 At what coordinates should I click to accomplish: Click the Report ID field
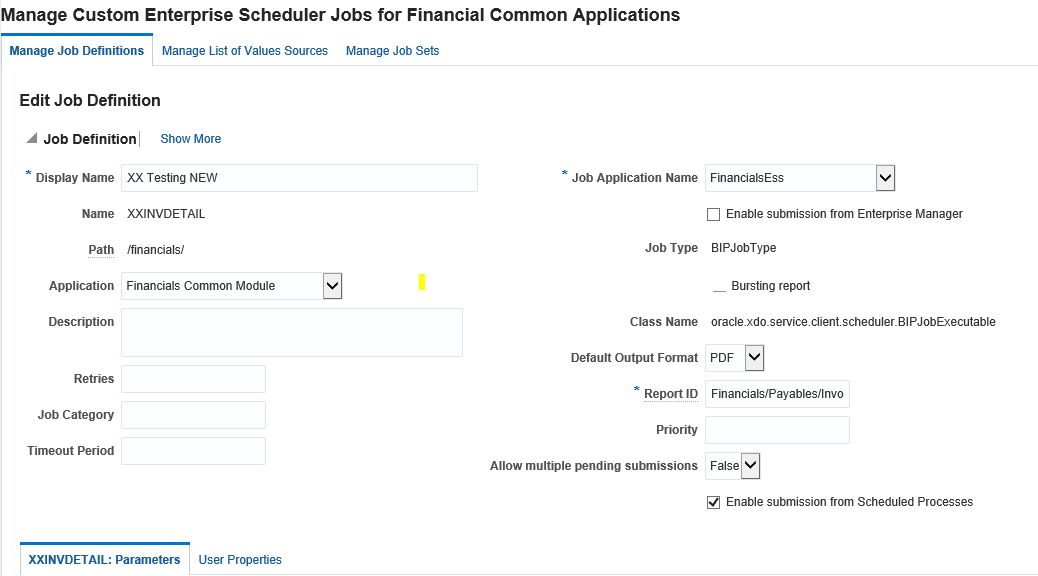(777, 393)
